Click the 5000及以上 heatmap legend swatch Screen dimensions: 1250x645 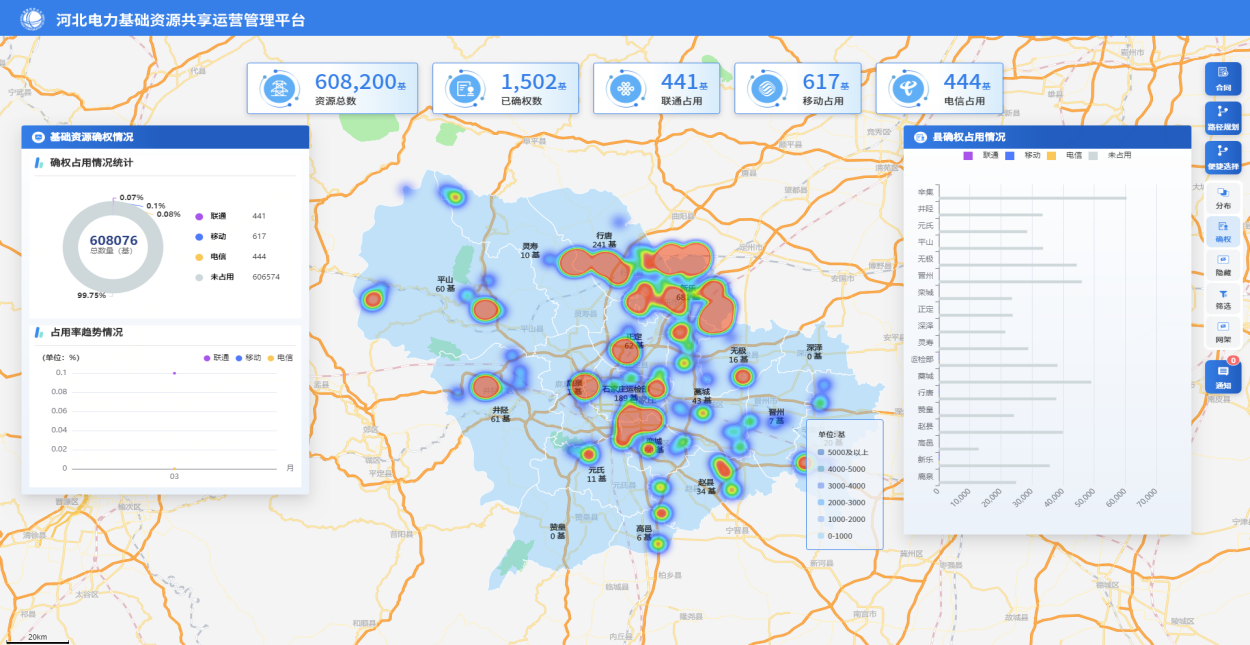click(x=822, y=452)
